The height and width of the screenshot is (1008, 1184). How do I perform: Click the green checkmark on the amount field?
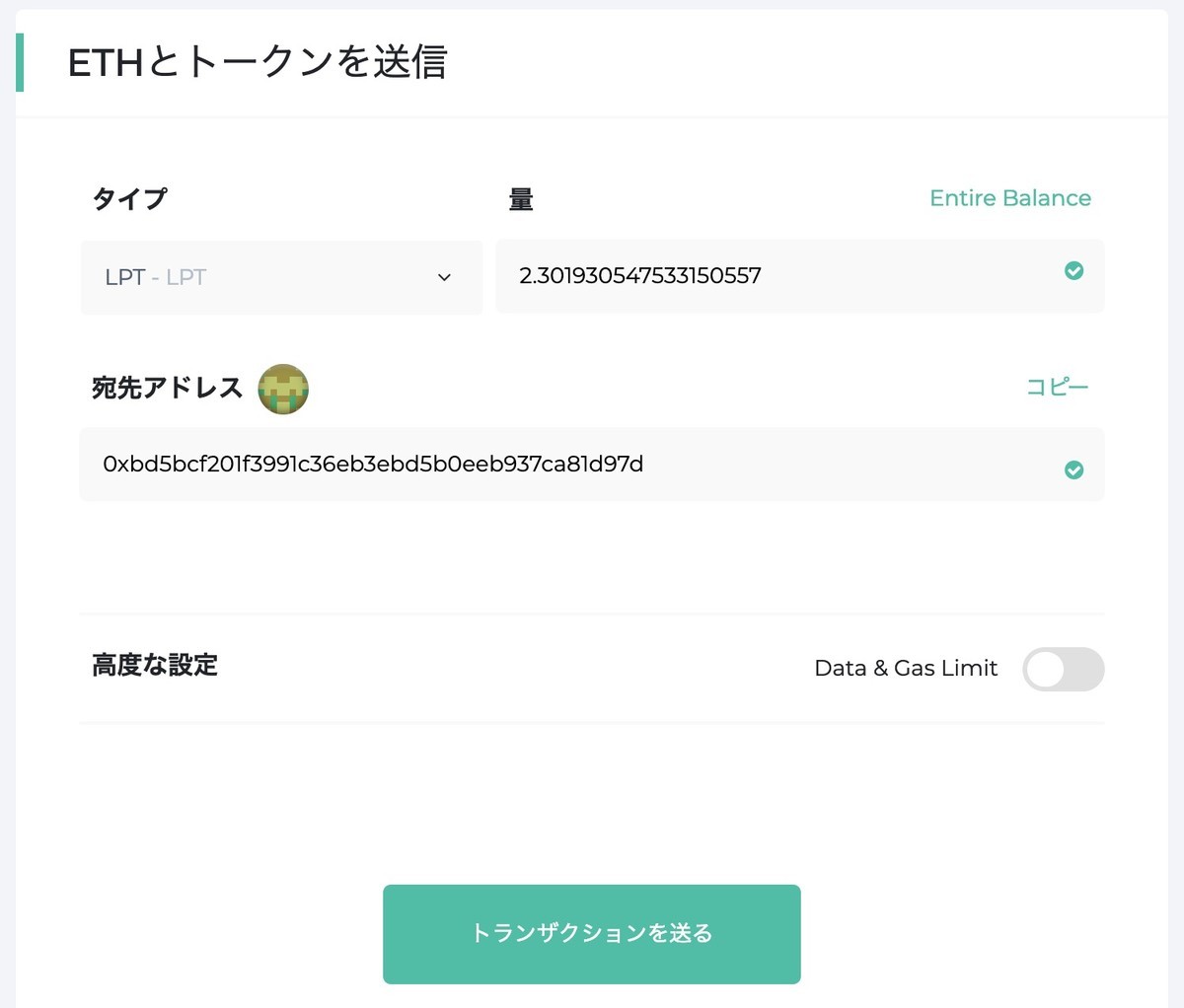(x=1074, y=270)
